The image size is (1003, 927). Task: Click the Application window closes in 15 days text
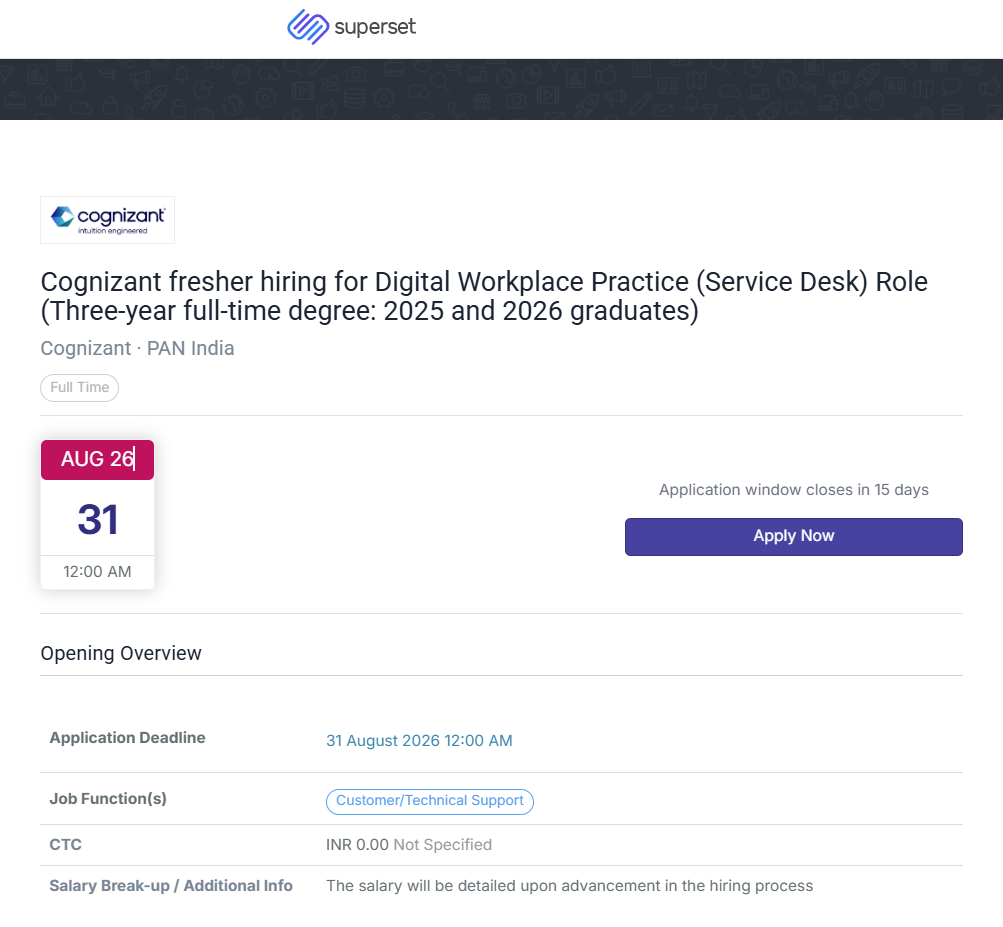coord(793,490)
